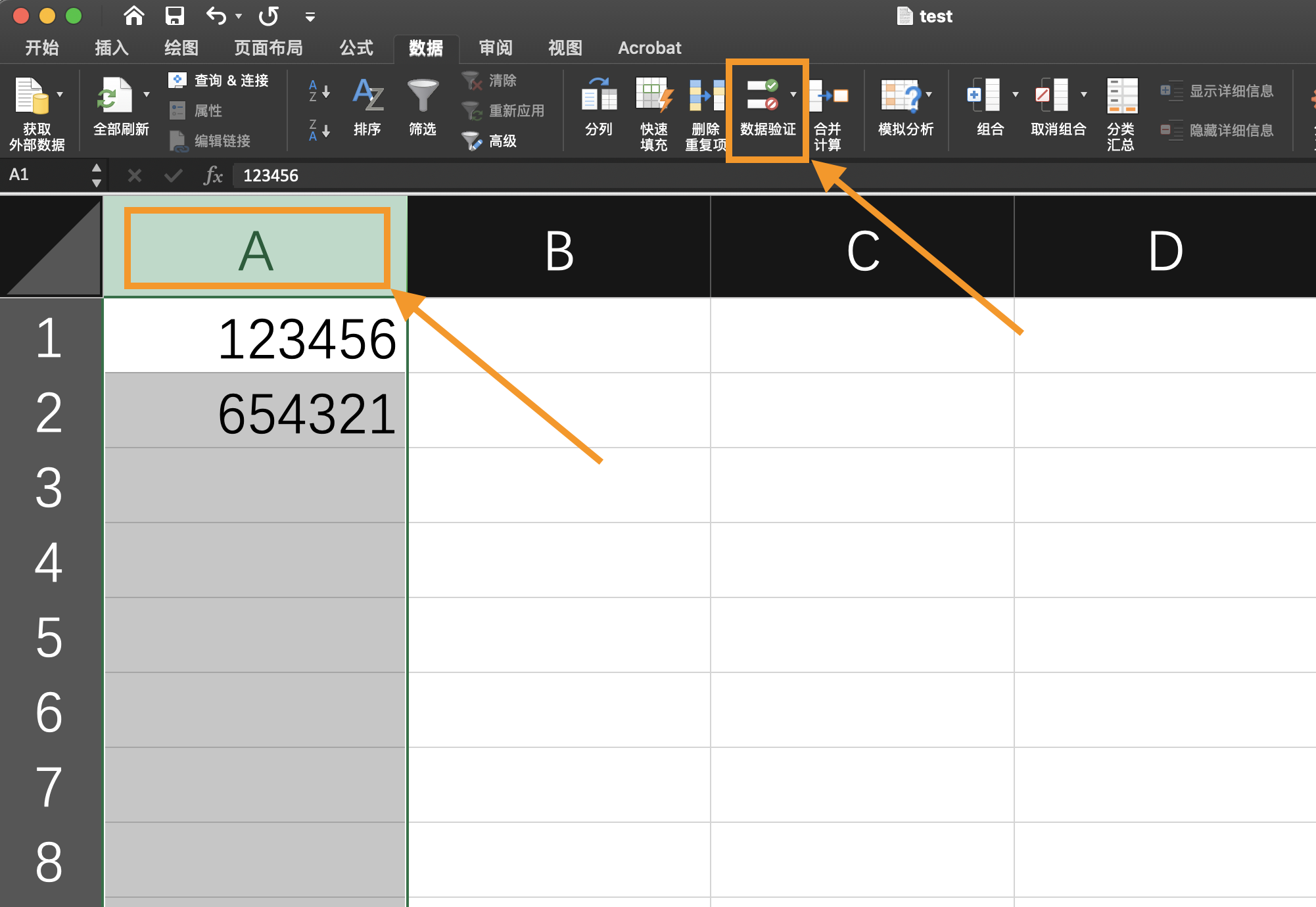Sort ascending with the A-Z icon
The image size is (1316, 907).
click(318, 92)
